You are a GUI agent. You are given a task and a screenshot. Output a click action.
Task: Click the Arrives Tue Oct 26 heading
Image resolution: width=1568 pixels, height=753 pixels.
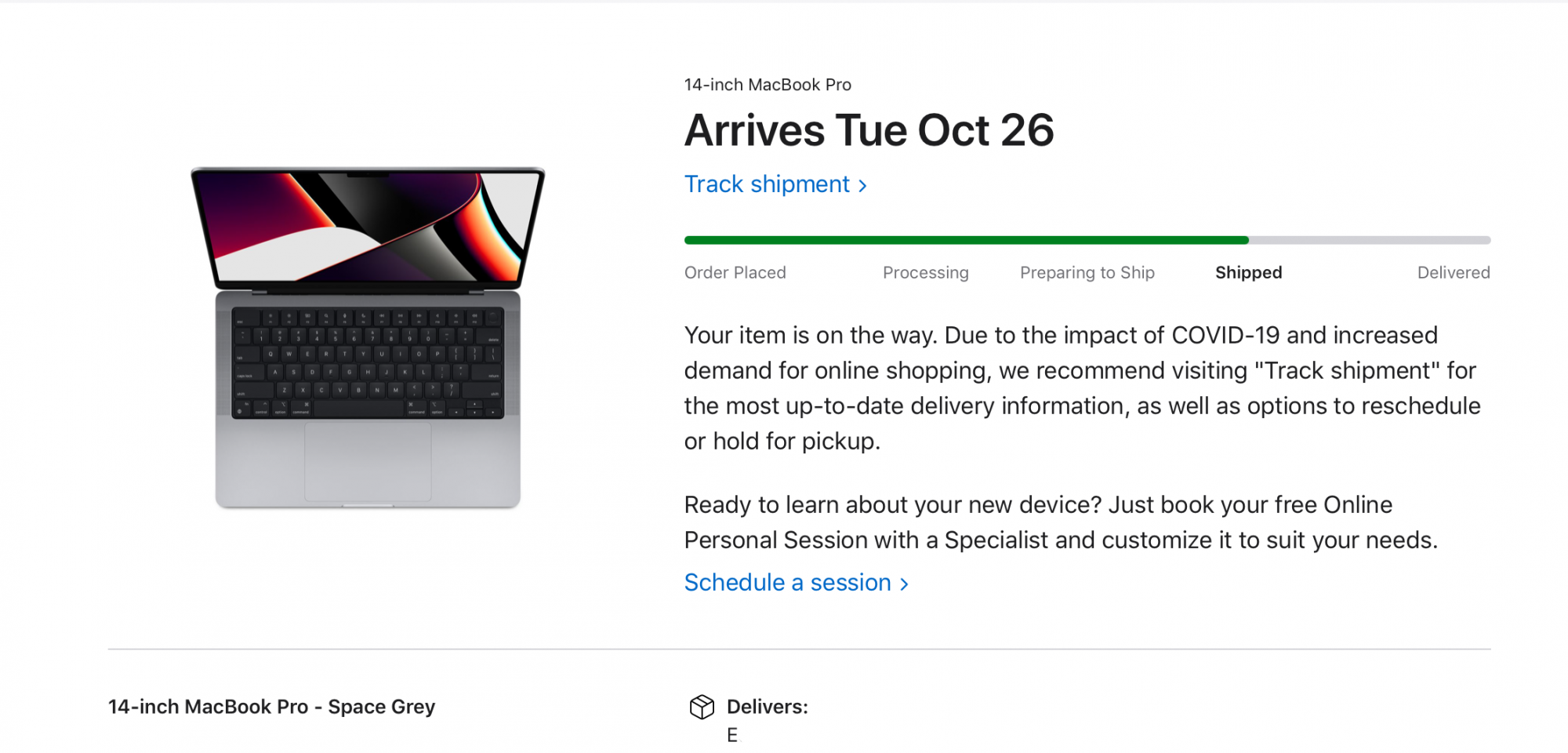(x=869, y=130)
